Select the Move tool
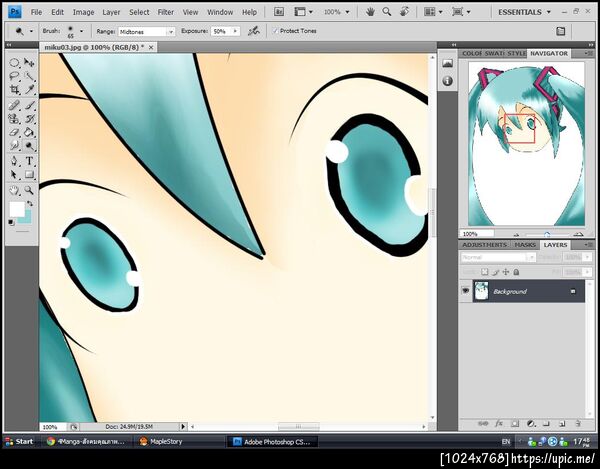 pos(29,63)
